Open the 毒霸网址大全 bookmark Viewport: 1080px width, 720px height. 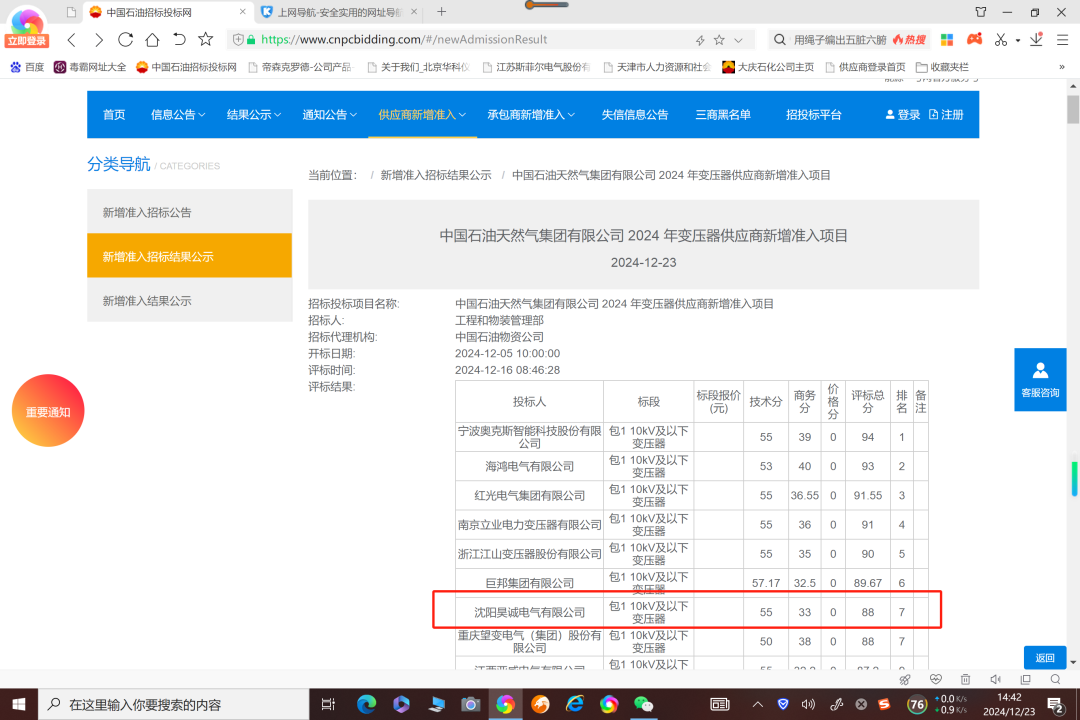pos(90,67)
